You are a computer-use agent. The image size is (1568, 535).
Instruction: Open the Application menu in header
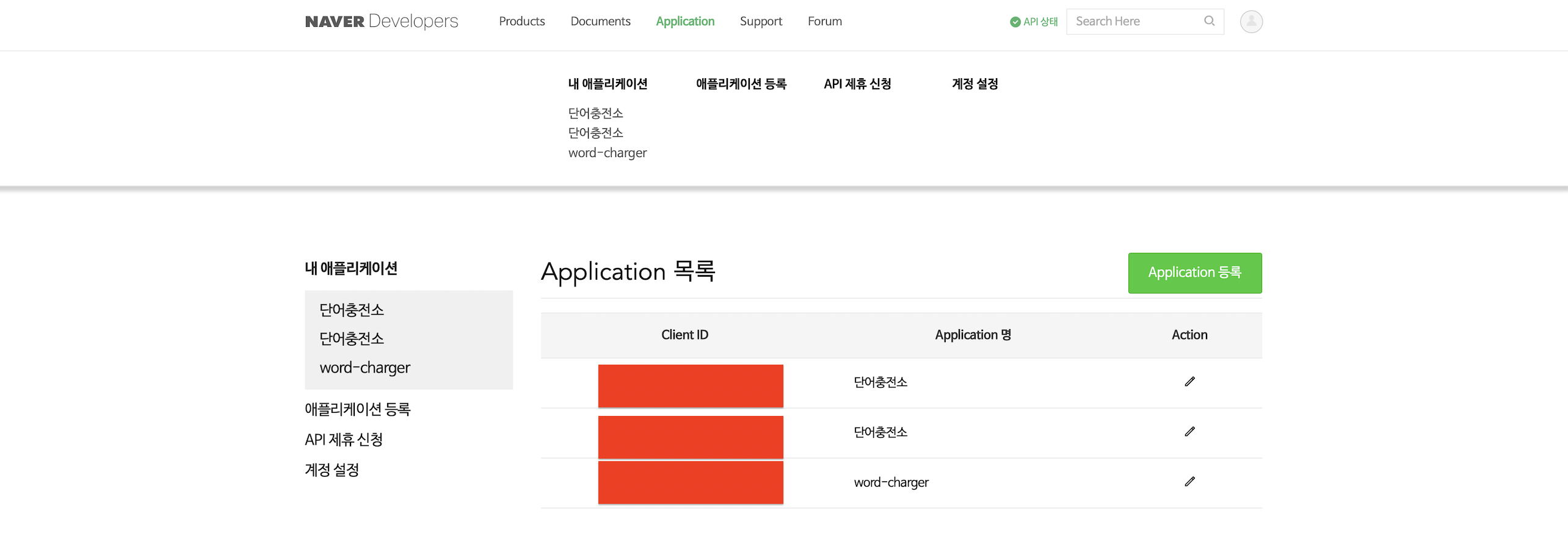685,21
